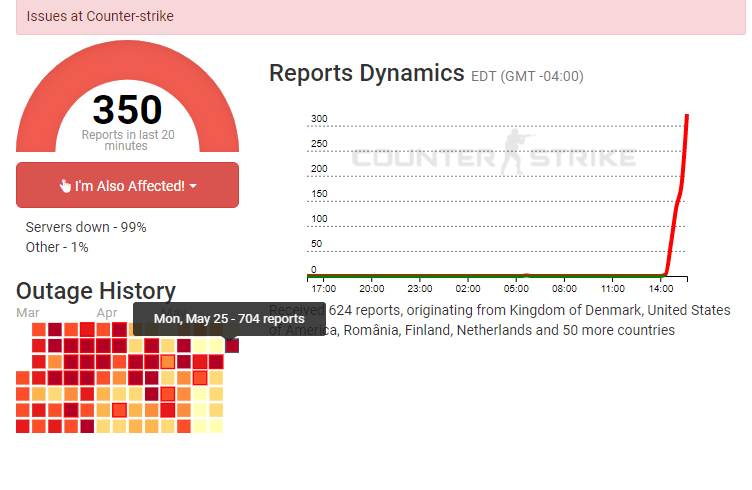This screenshot has width=752, height=490.
Task: Click the 17:00 time axis label
Action: pyautogui.click(x=324, y=289)
